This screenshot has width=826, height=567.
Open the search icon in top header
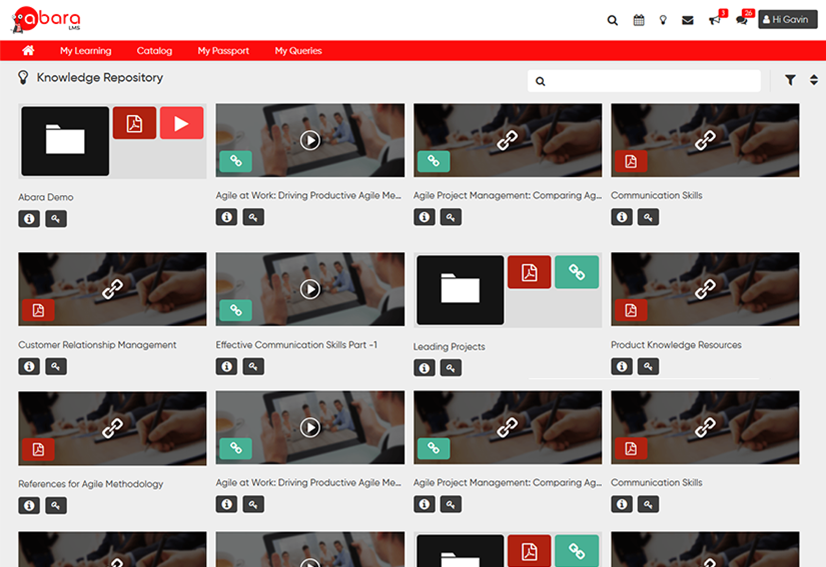click(612, 21)
